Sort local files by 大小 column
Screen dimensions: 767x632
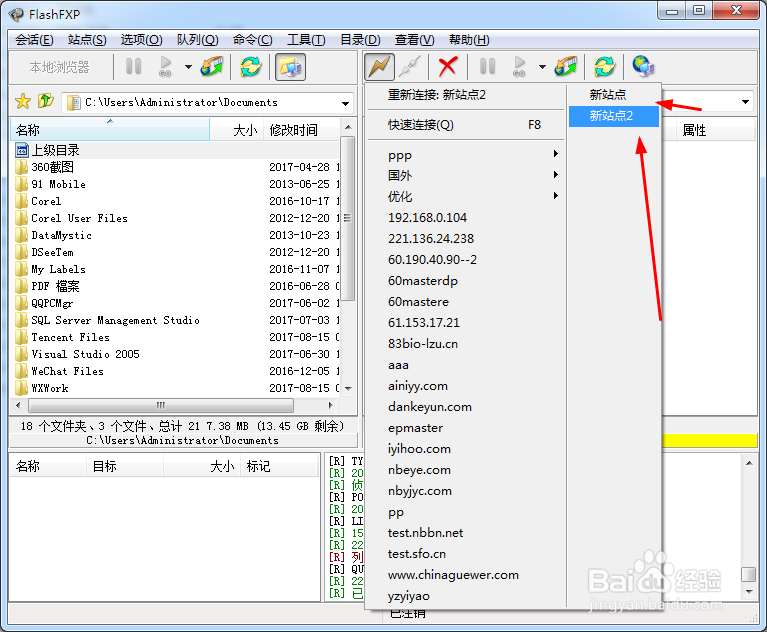click(x=237, y=130)
